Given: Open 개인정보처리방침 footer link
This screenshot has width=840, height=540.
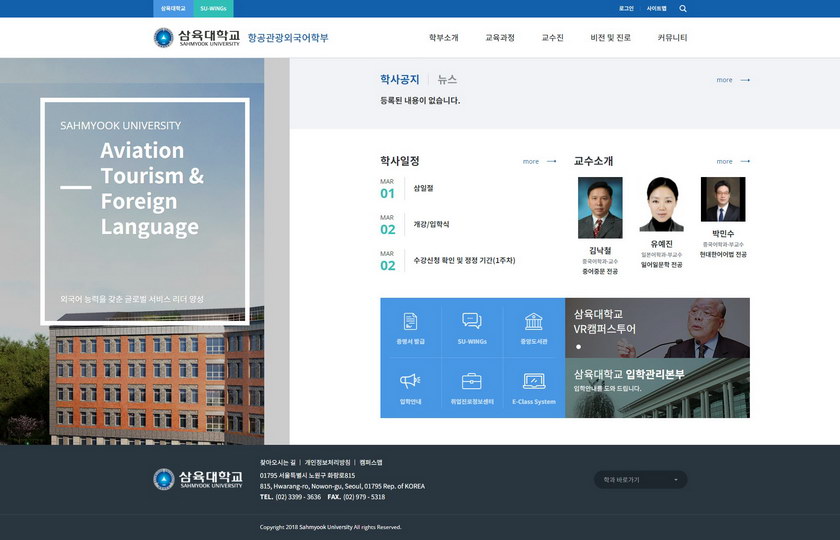Looking at the screenshot, I should 327,462.
